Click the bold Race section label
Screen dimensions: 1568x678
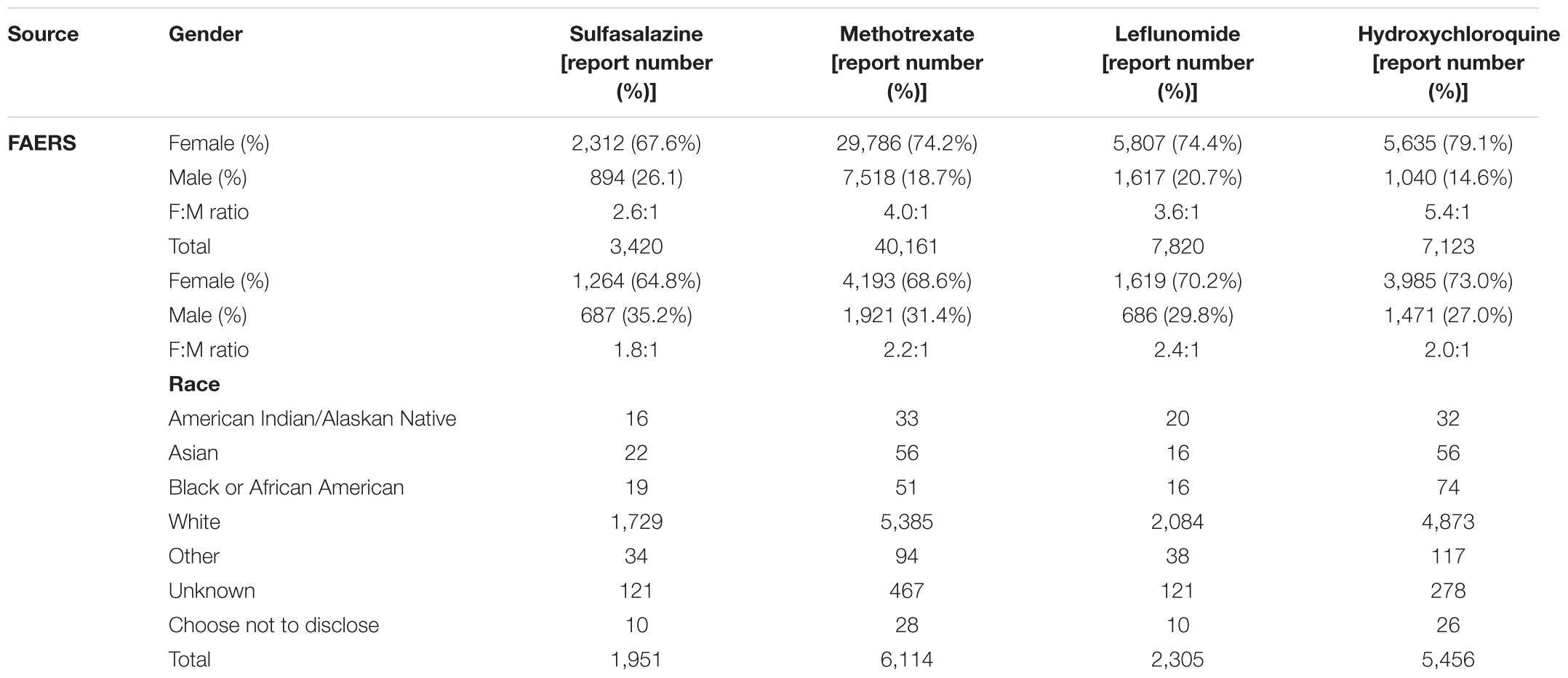coord(193,384)
